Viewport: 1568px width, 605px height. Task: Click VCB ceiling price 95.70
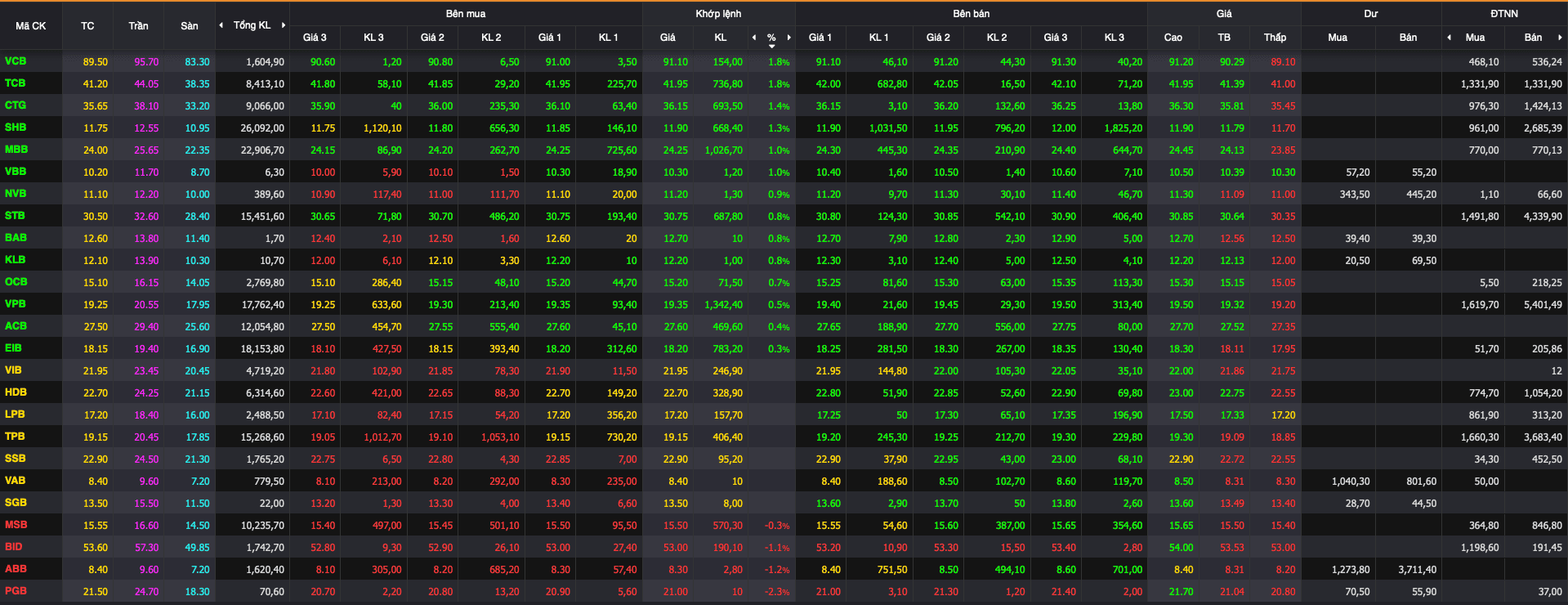pyautogui.click(x=146, y=62)
